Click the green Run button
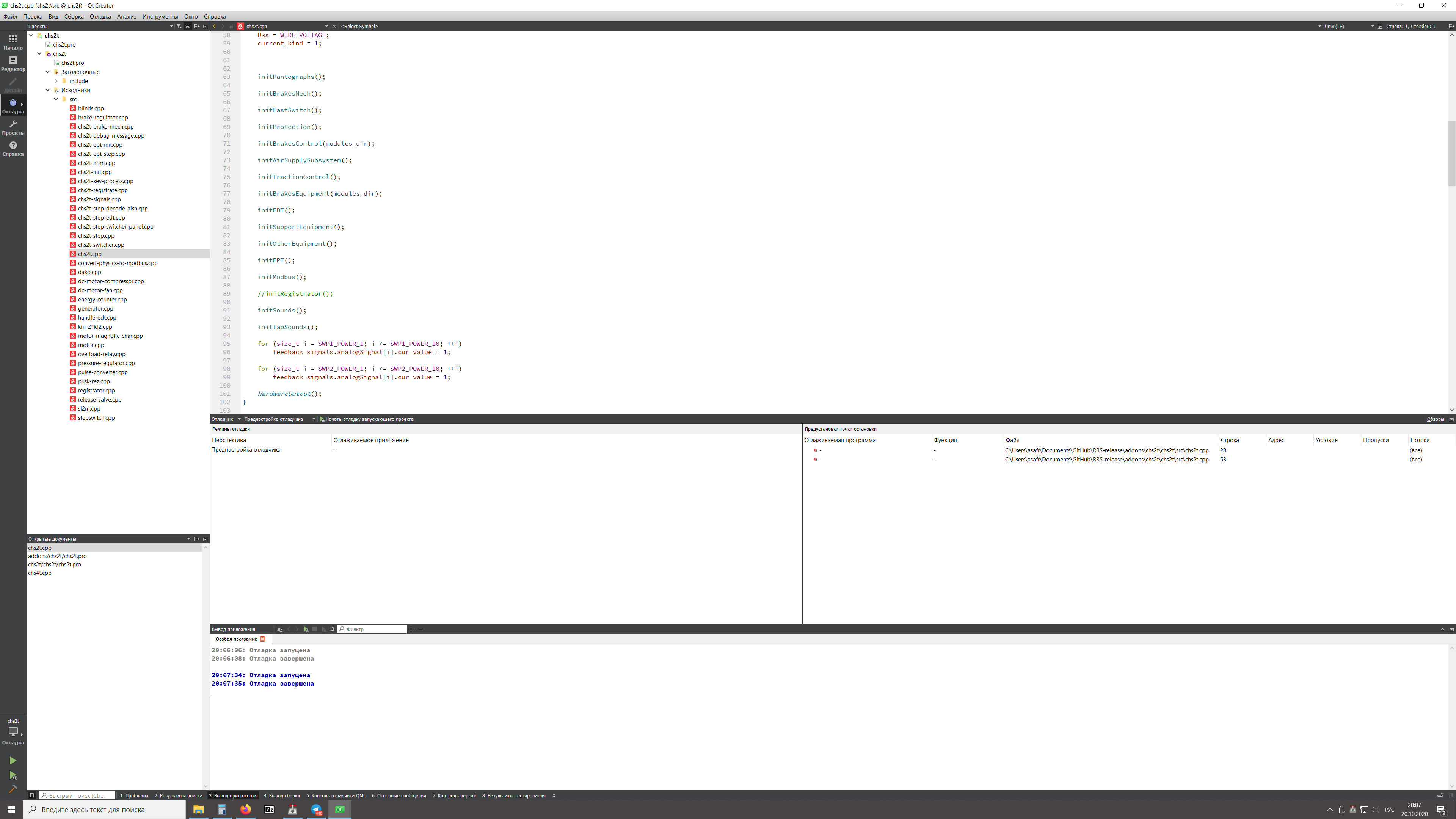1456x819 pixels. coord(13,760)
